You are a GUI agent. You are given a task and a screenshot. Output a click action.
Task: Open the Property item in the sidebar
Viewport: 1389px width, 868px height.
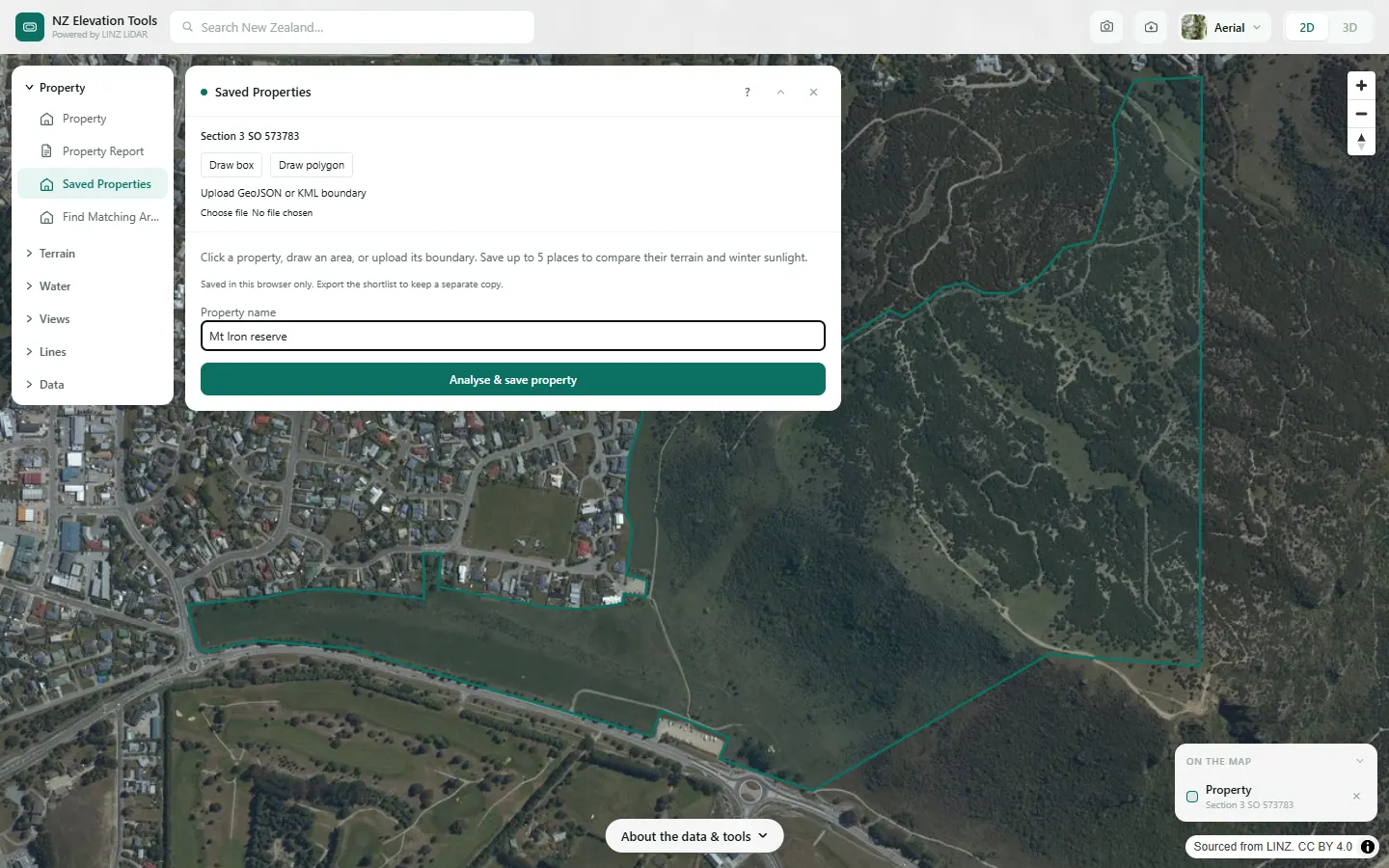93,119
